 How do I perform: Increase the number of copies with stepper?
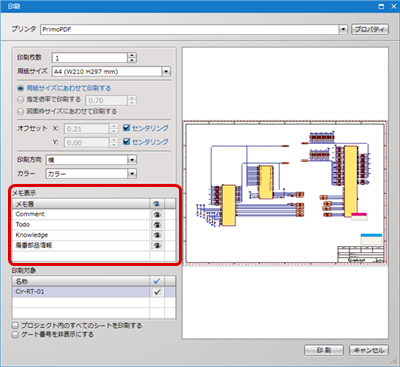click(x=132, y=55)
